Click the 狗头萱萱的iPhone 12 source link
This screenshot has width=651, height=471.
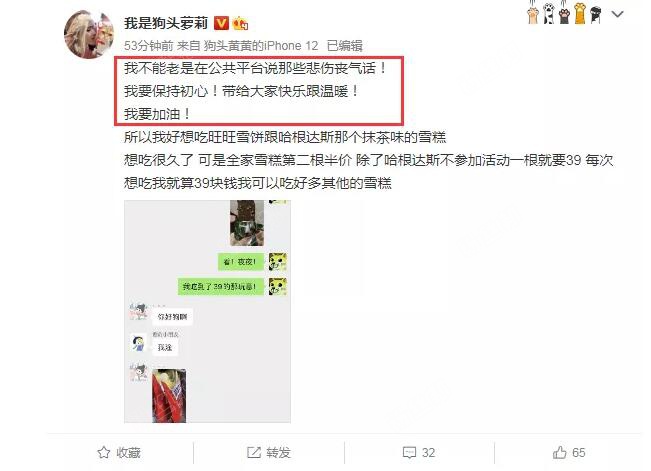(x=261, y=46)
